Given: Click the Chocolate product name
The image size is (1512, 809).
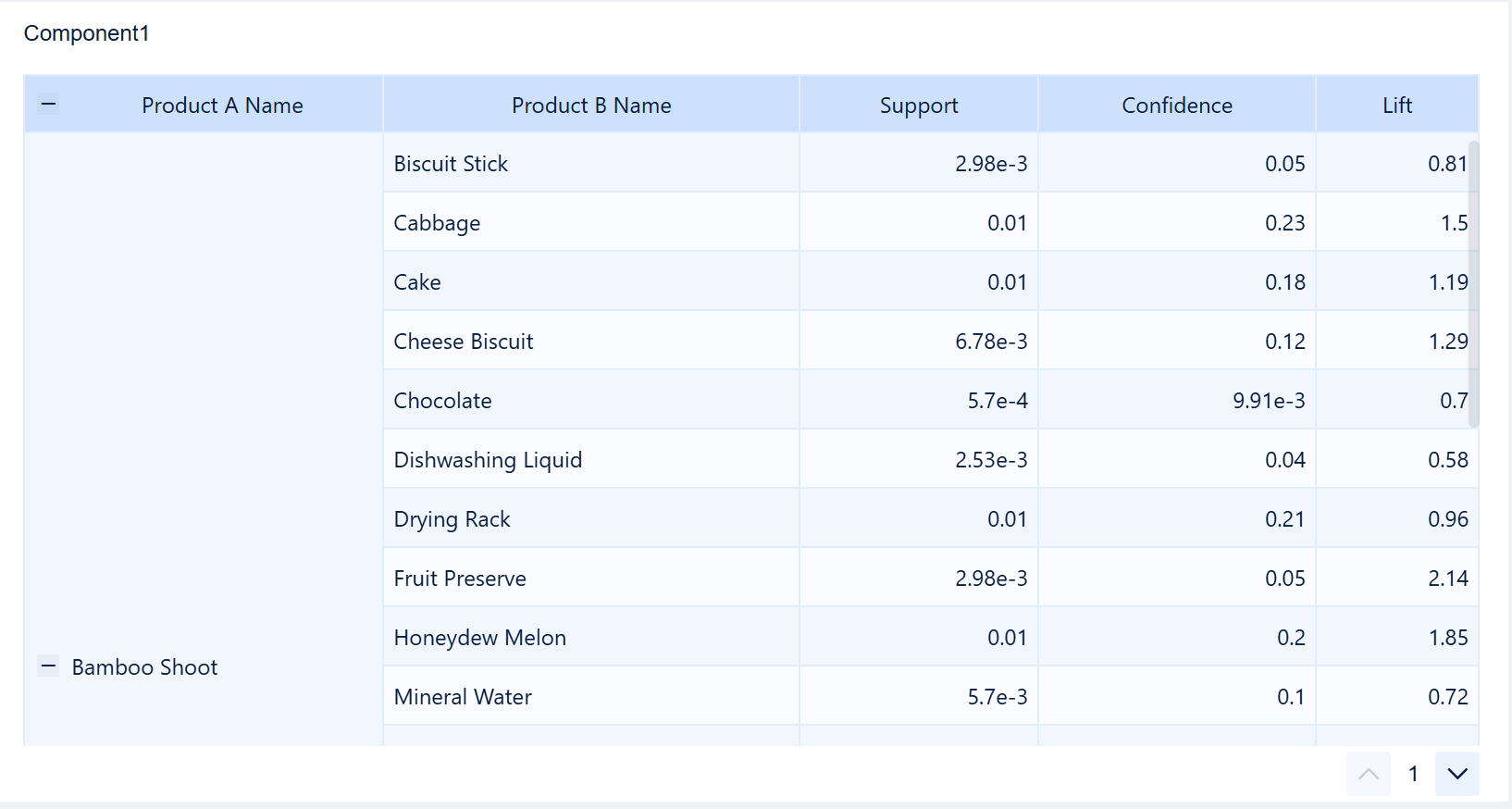Looking at the screenshot, I should (442, 401).
